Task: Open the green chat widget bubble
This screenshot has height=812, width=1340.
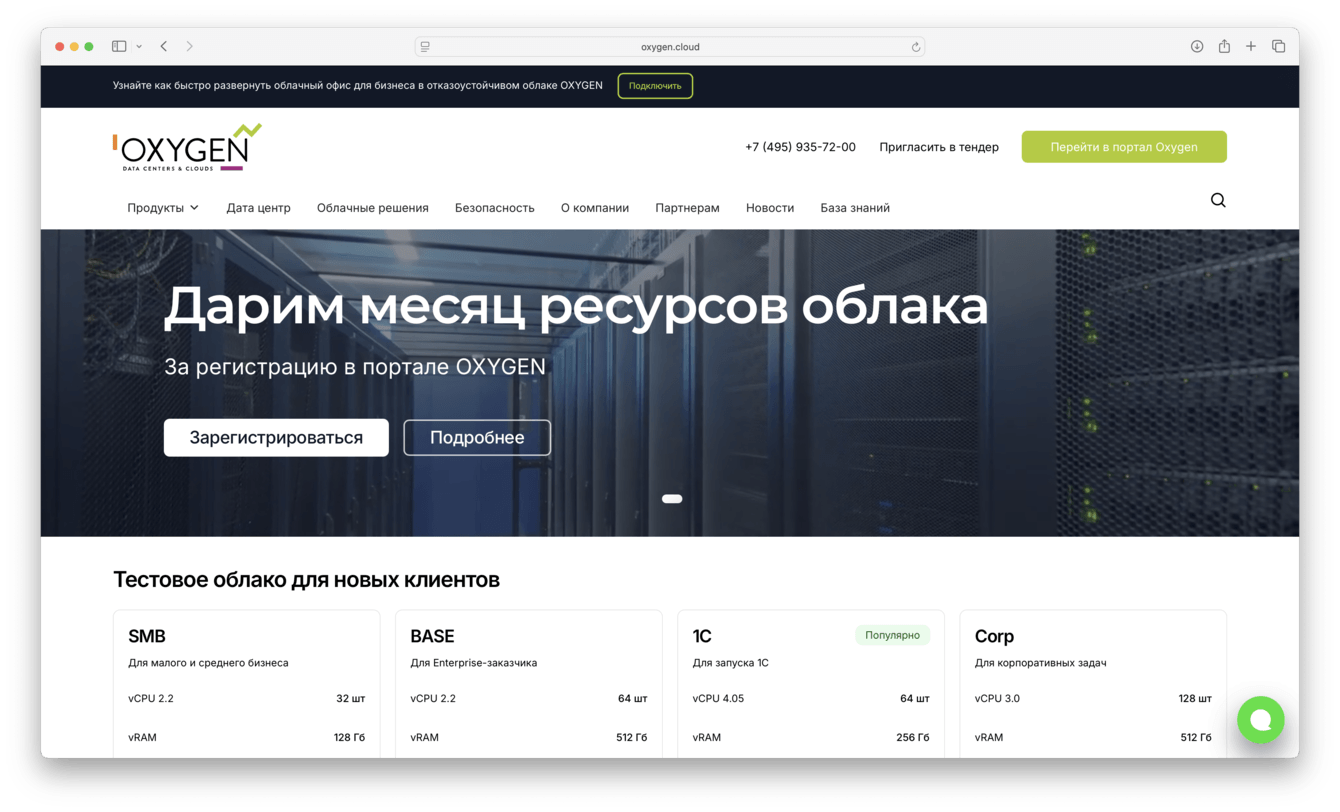Action: [1261, 720]
